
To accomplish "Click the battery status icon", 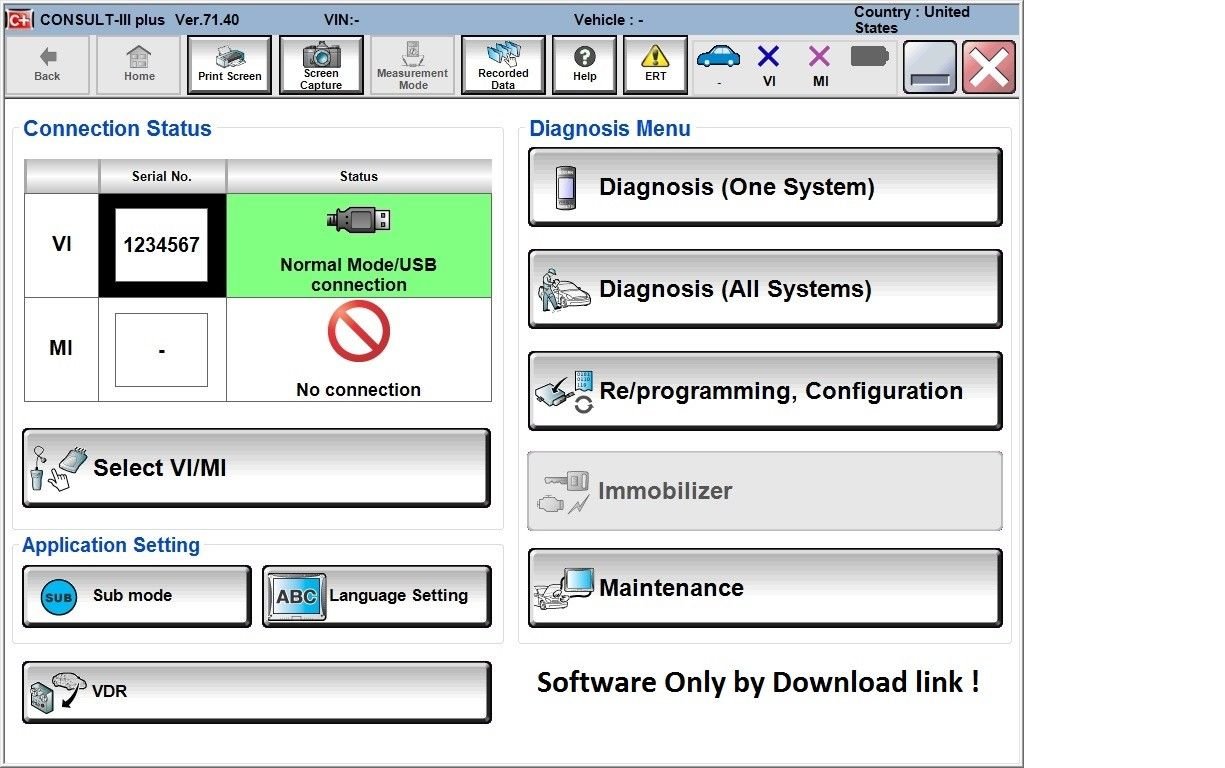I will (869, 57).
